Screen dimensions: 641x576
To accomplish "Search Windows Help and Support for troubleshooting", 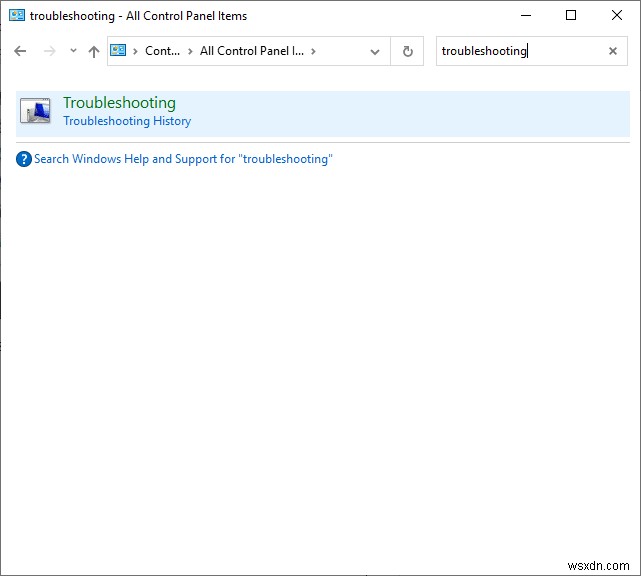I will click(183, 159).
